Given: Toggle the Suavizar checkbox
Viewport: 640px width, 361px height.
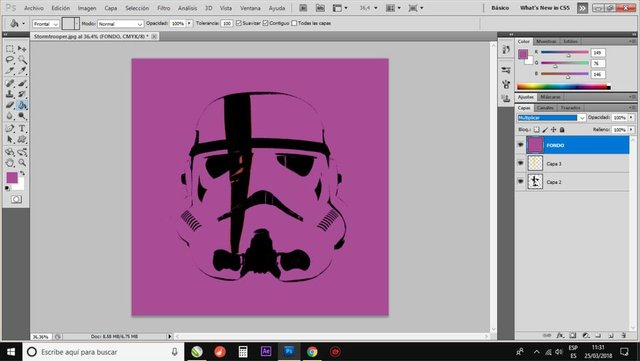Looking at the screenshot, I should [239, 23].
